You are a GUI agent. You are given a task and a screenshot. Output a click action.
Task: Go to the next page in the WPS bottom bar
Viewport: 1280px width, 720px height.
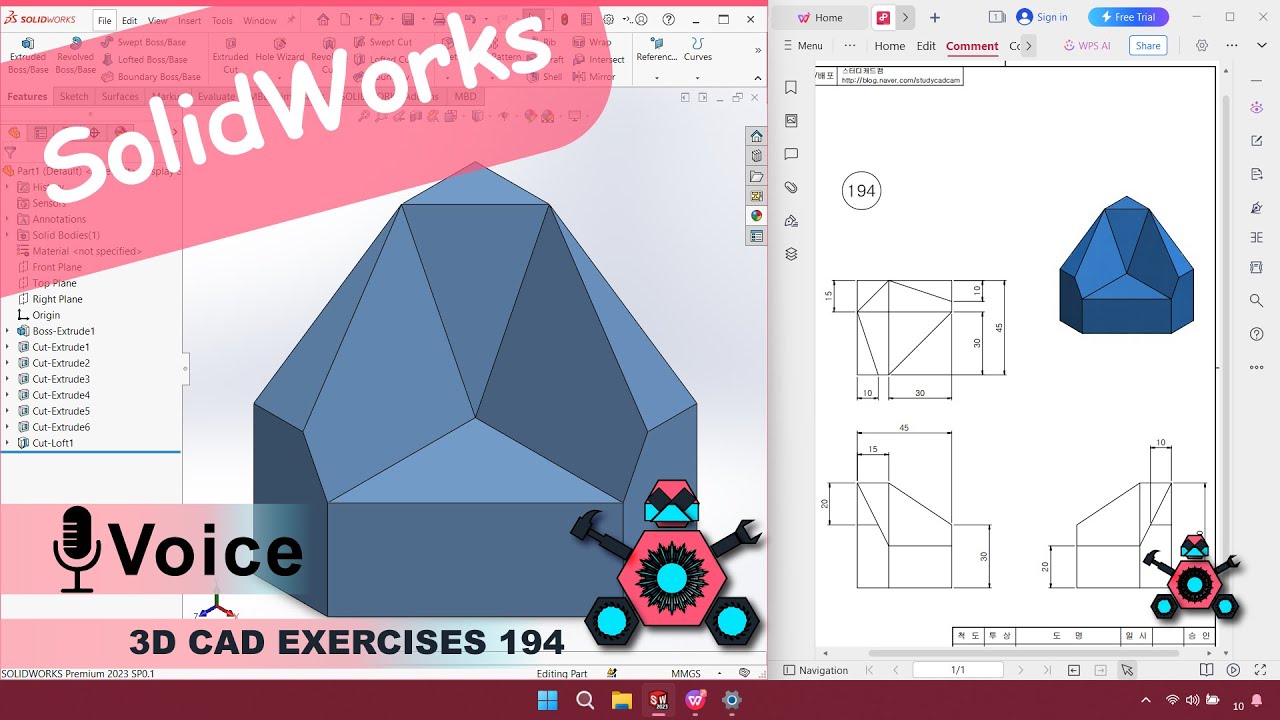tap(1020, 670)
